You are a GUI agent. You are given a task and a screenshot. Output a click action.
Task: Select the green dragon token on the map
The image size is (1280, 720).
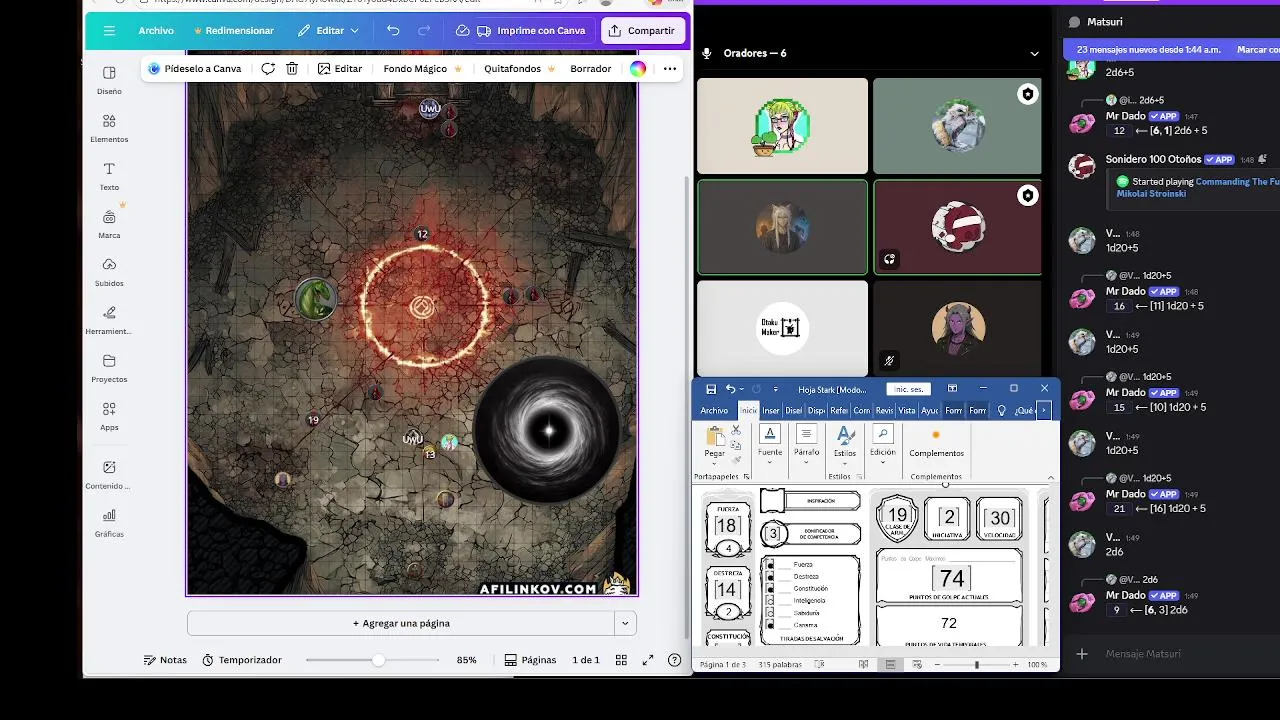[x=316, y=299]
